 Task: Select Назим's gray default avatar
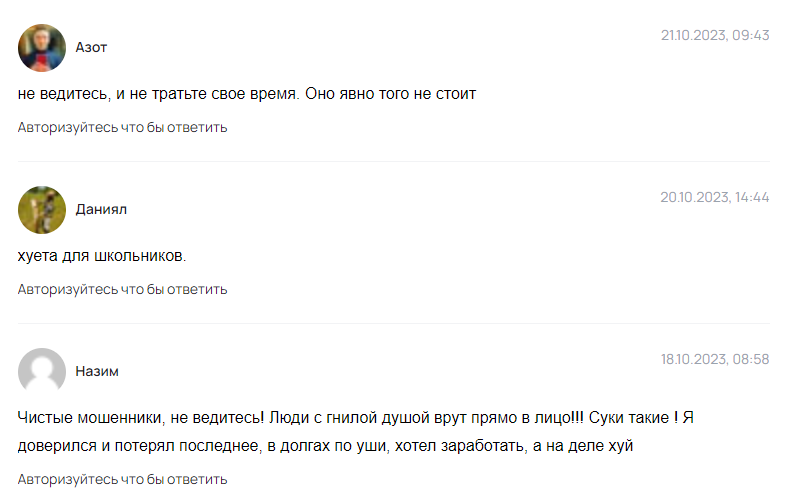(x=42, y=371)
